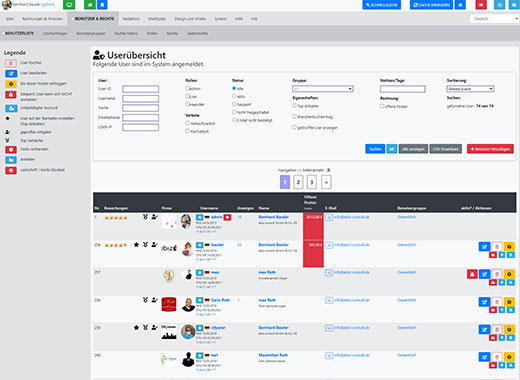Switch to Benutzergruppen sub-tab

[91, 33]
